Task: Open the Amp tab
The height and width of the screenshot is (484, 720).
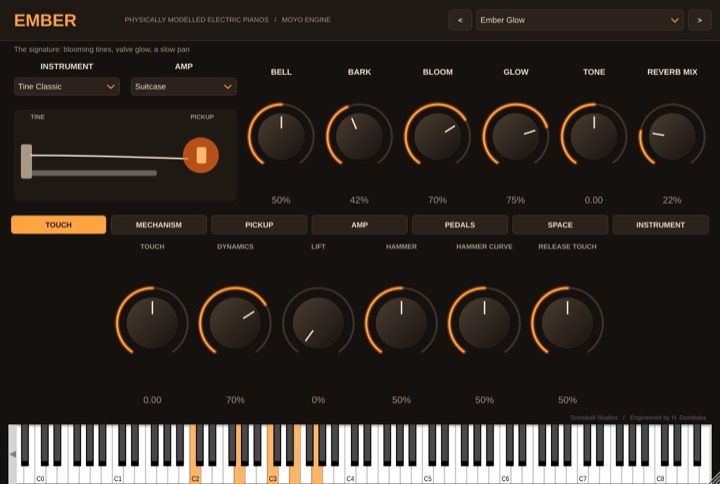Action: (x=360, y=225)
